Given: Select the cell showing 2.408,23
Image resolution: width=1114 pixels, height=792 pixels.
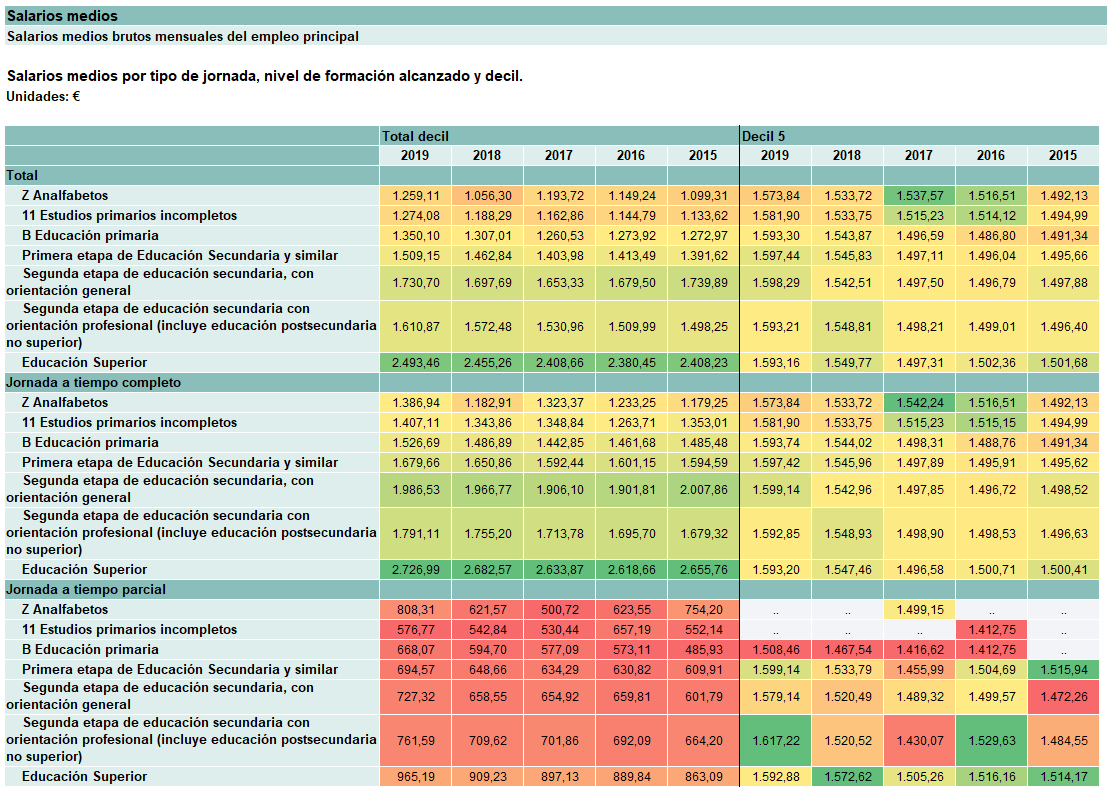Looking at the screenshot, I should click(703, 363).
